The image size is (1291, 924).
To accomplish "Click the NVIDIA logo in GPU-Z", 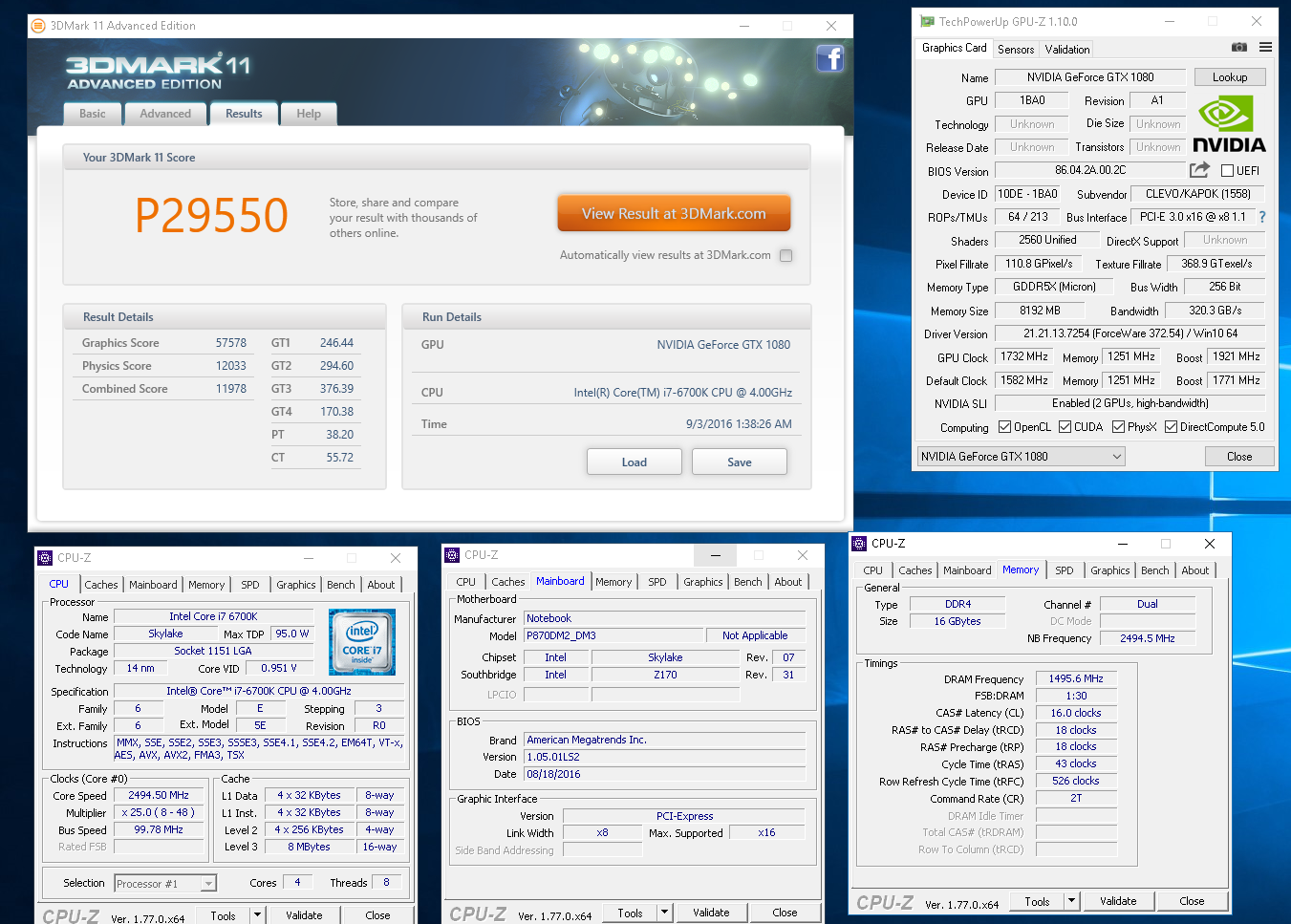I will click(1229, 124).
